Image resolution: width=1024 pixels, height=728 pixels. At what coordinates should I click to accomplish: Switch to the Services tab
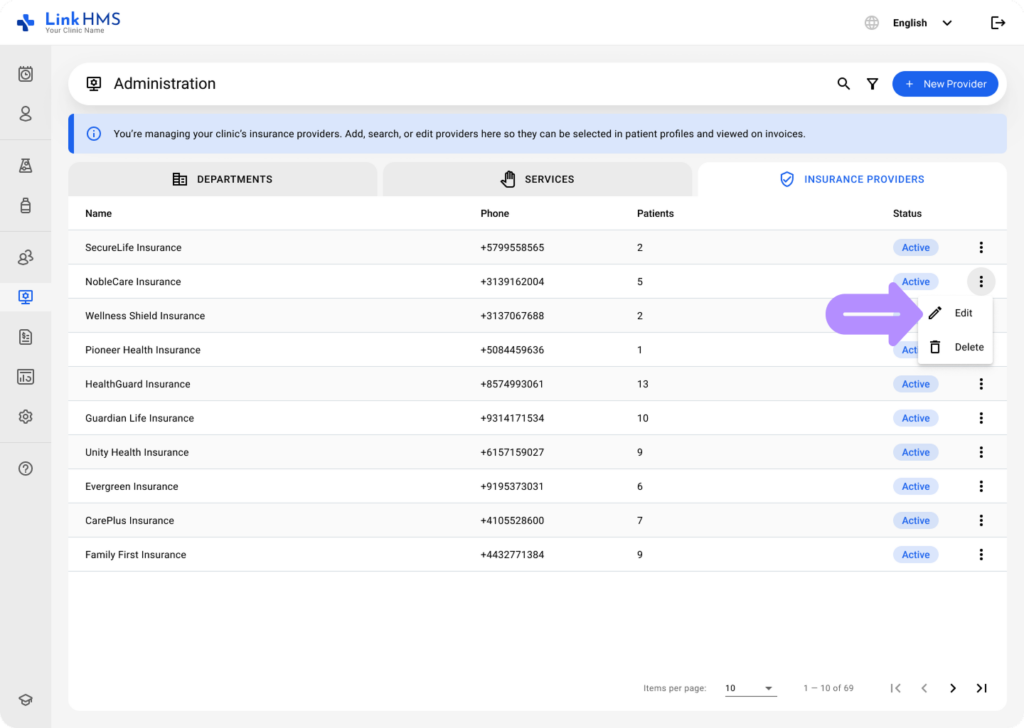(537, 179)
